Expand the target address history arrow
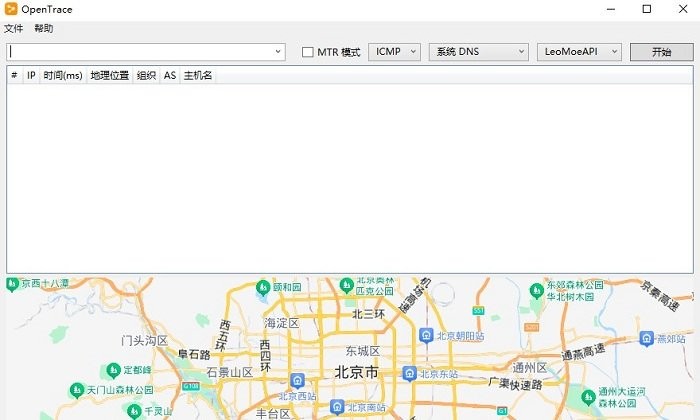700x420 pixels. pyautogui.click(x=278, y=51)
